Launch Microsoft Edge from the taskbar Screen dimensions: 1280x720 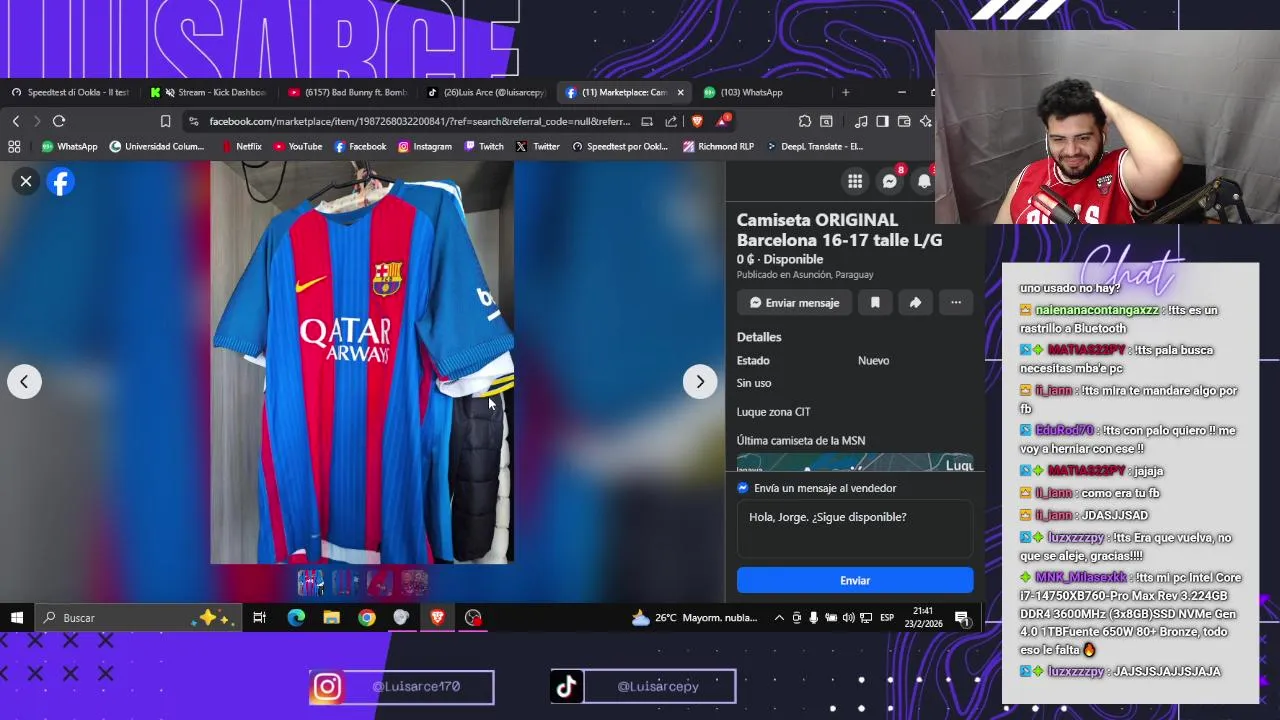coord(296,618)
